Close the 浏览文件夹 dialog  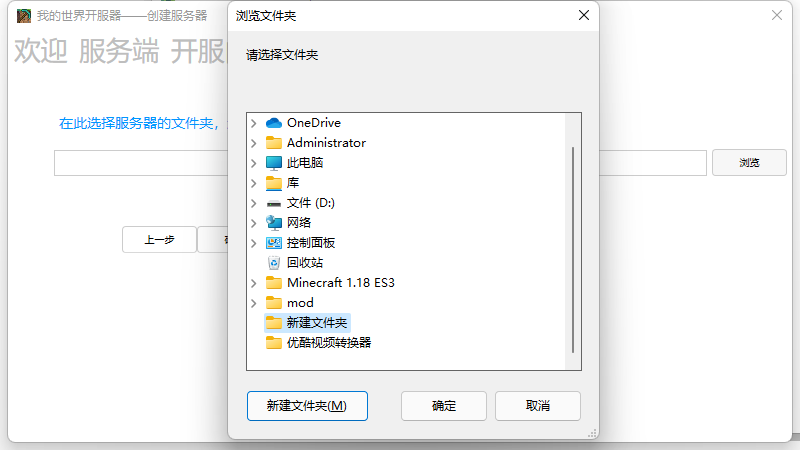click(x=584, y=15)
